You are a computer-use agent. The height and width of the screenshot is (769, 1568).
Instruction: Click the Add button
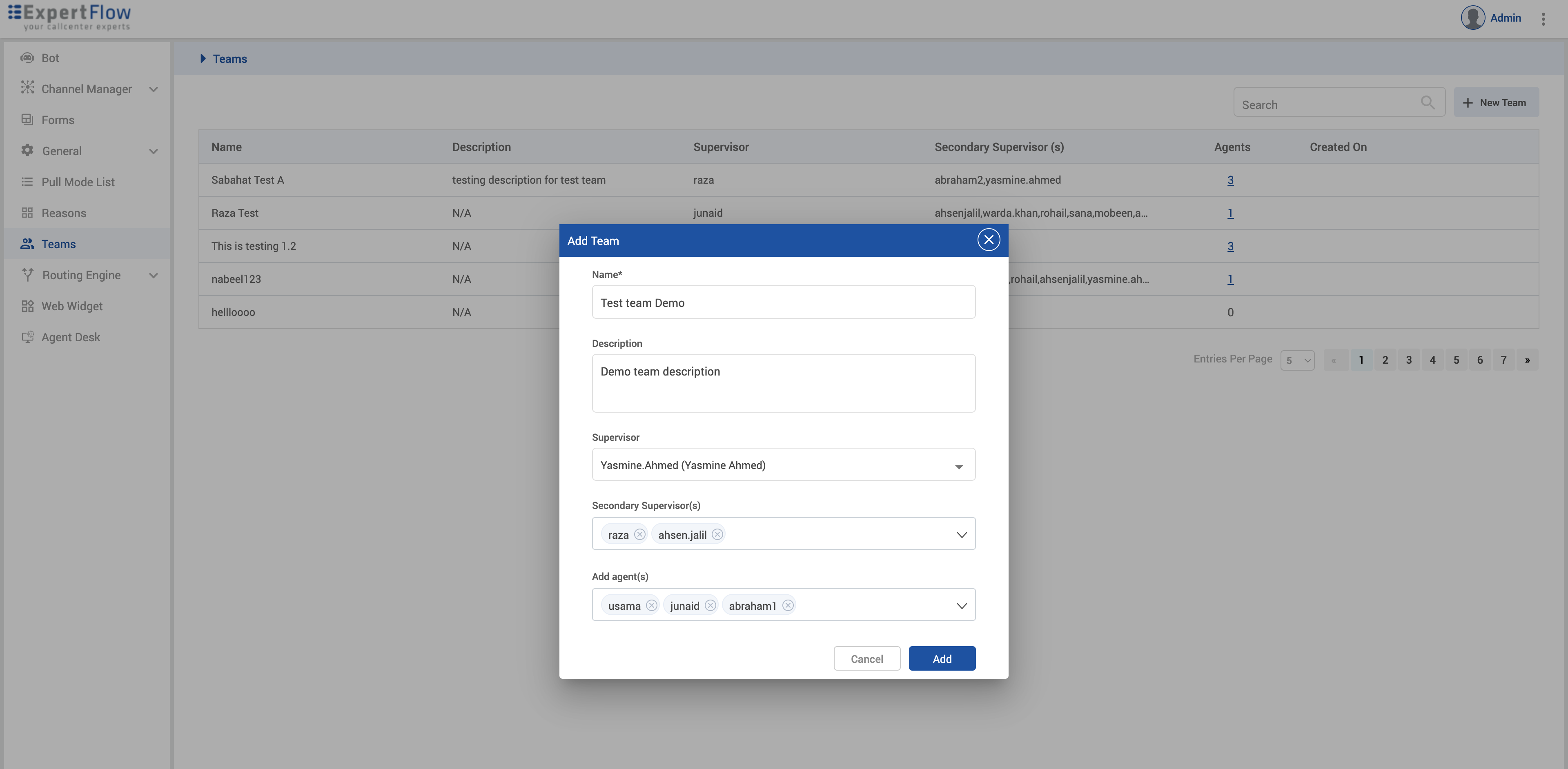pyautogui.click(x=941, y=659)
